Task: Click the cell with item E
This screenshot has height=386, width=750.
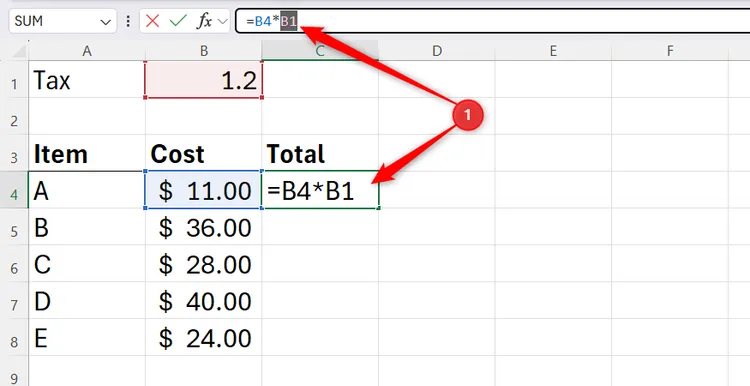Action: (87, 337)
